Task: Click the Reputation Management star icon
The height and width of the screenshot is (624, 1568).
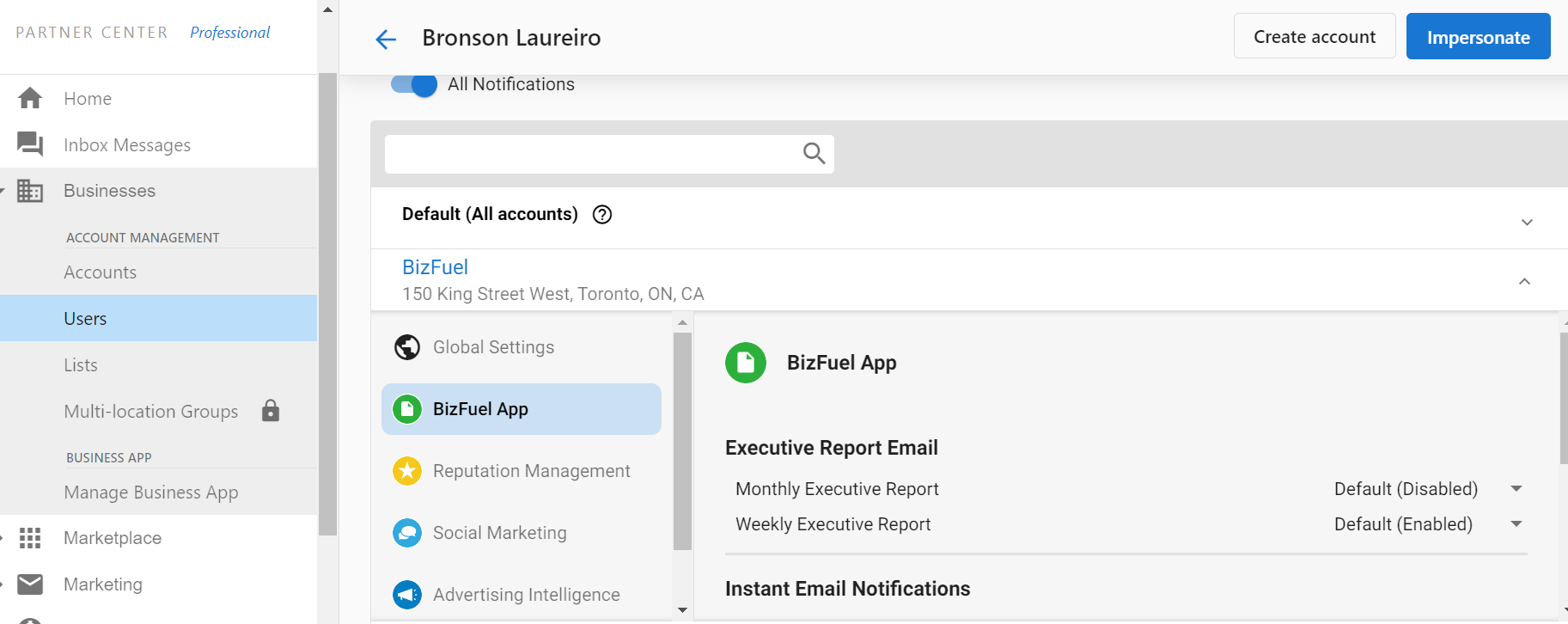Action: point(407,471)
